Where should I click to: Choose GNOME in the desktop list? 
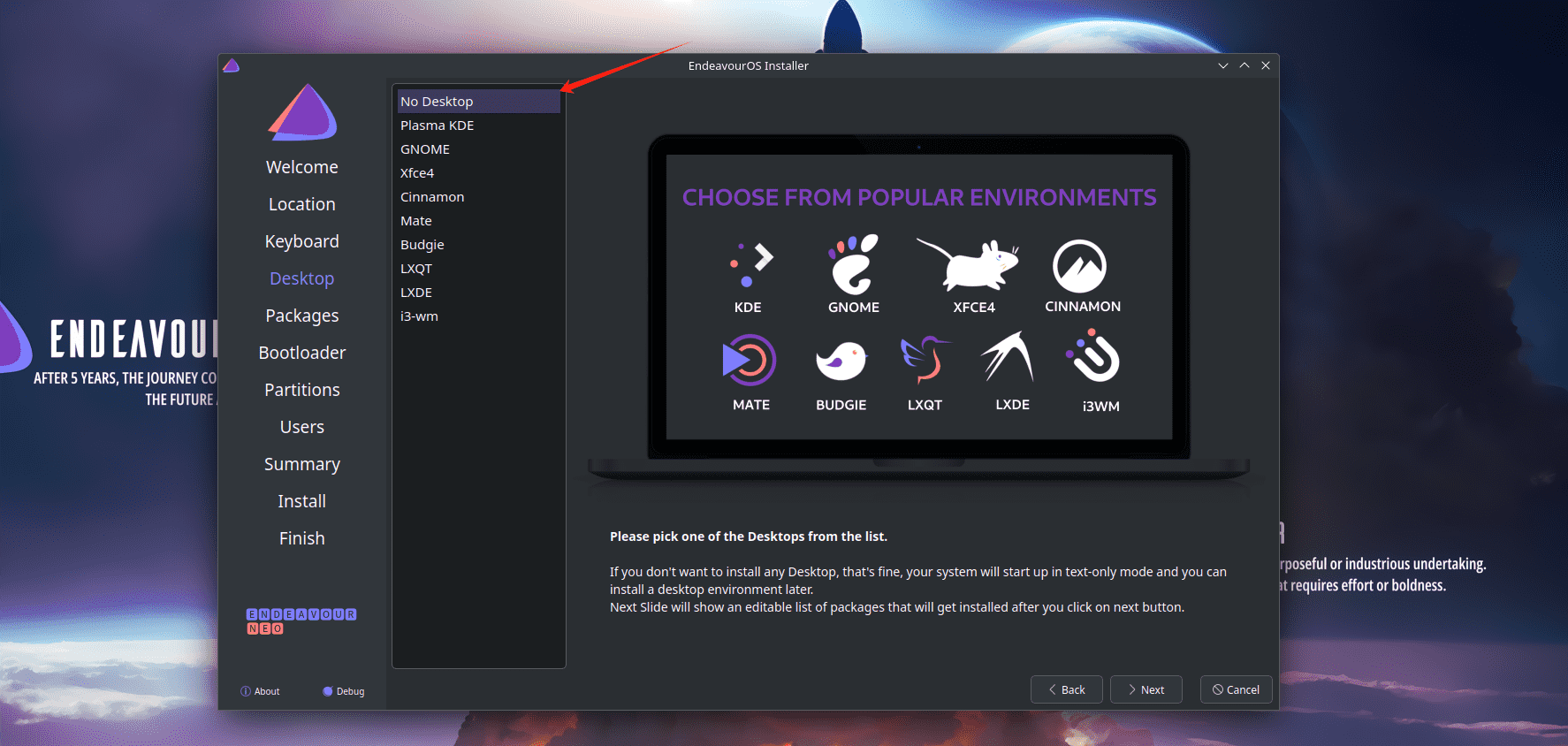coord(479,149)
